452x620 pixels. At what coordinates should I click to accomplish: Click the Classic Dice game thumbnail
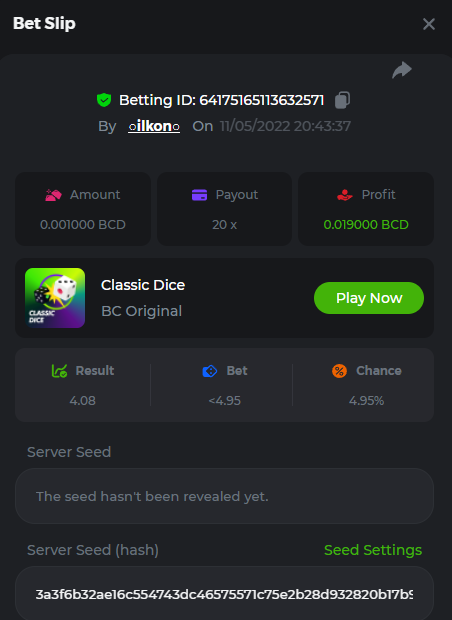55,298
